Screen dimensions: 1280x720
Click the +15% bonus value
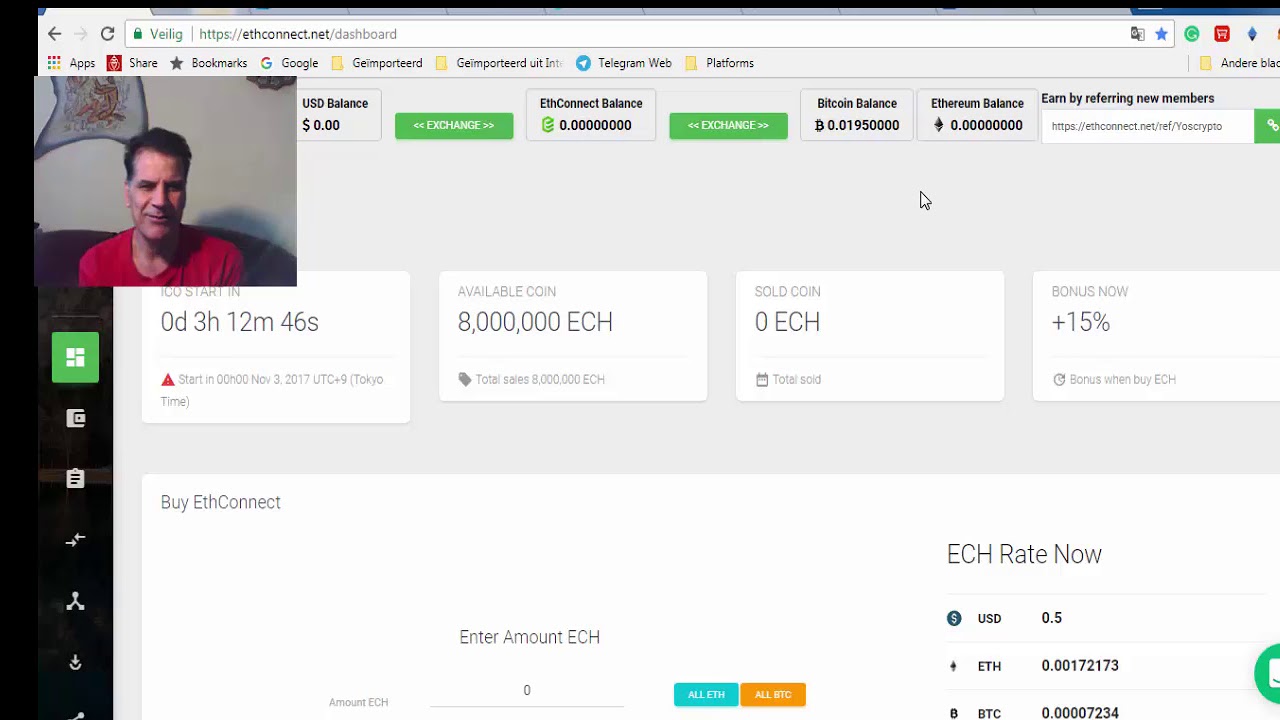pyautogui.click(x=1081, y=322)
